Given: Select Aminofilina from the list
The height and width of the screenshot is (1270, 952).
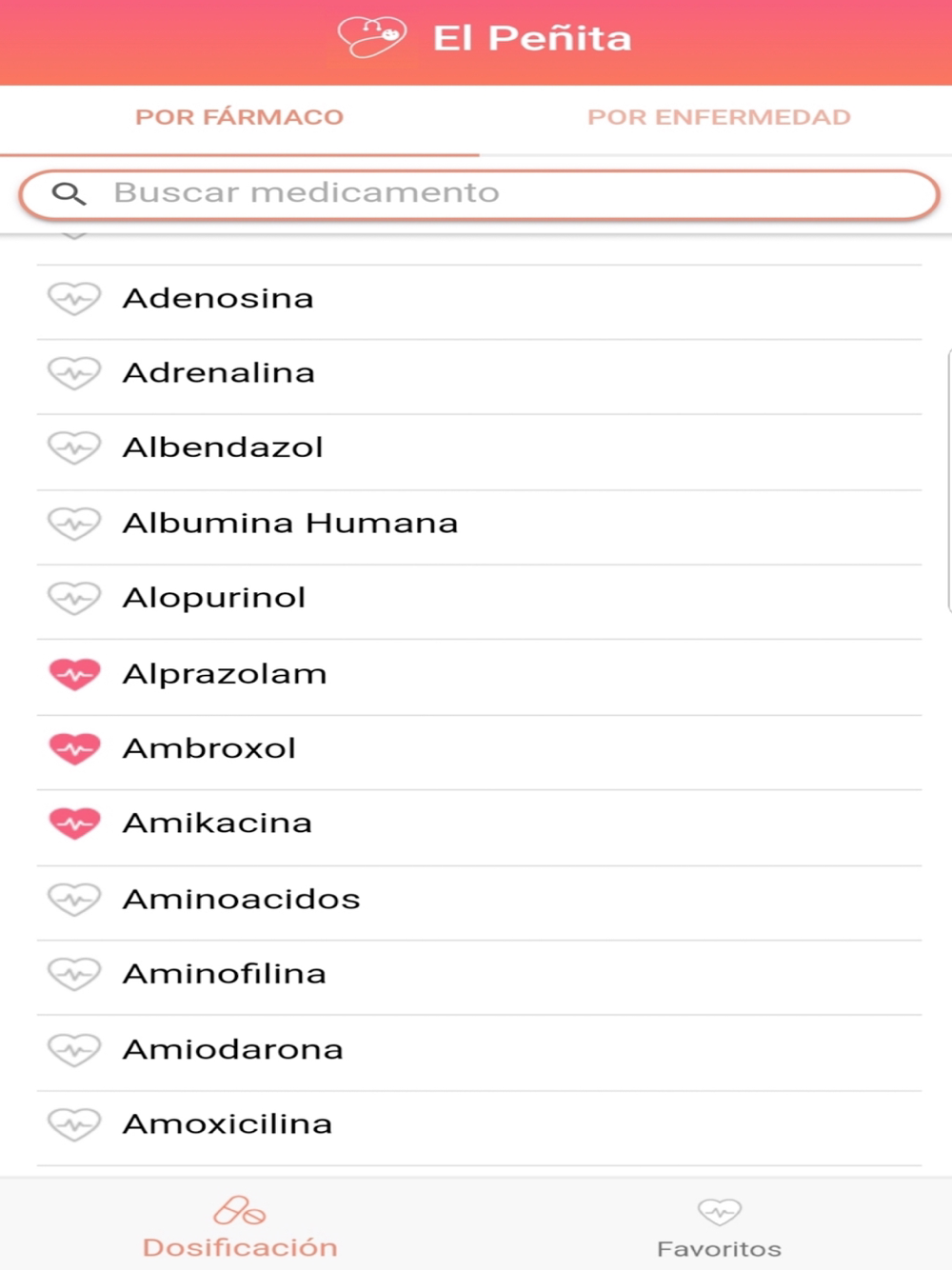Looking at the screenshot, I should coord(225,974).
